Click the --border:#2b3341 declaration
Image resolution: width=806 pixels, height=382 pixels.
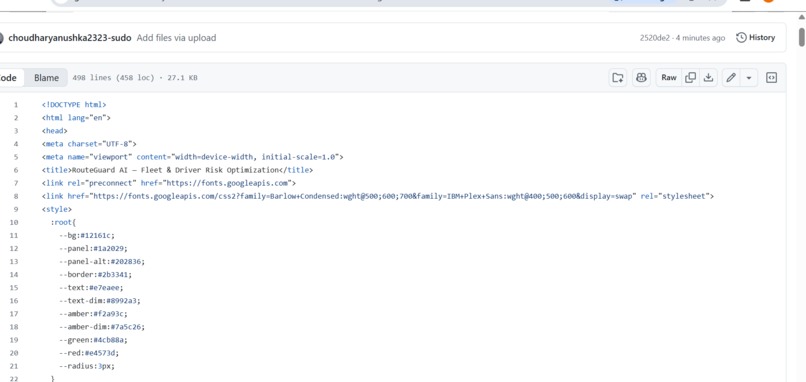coord(95,275)
